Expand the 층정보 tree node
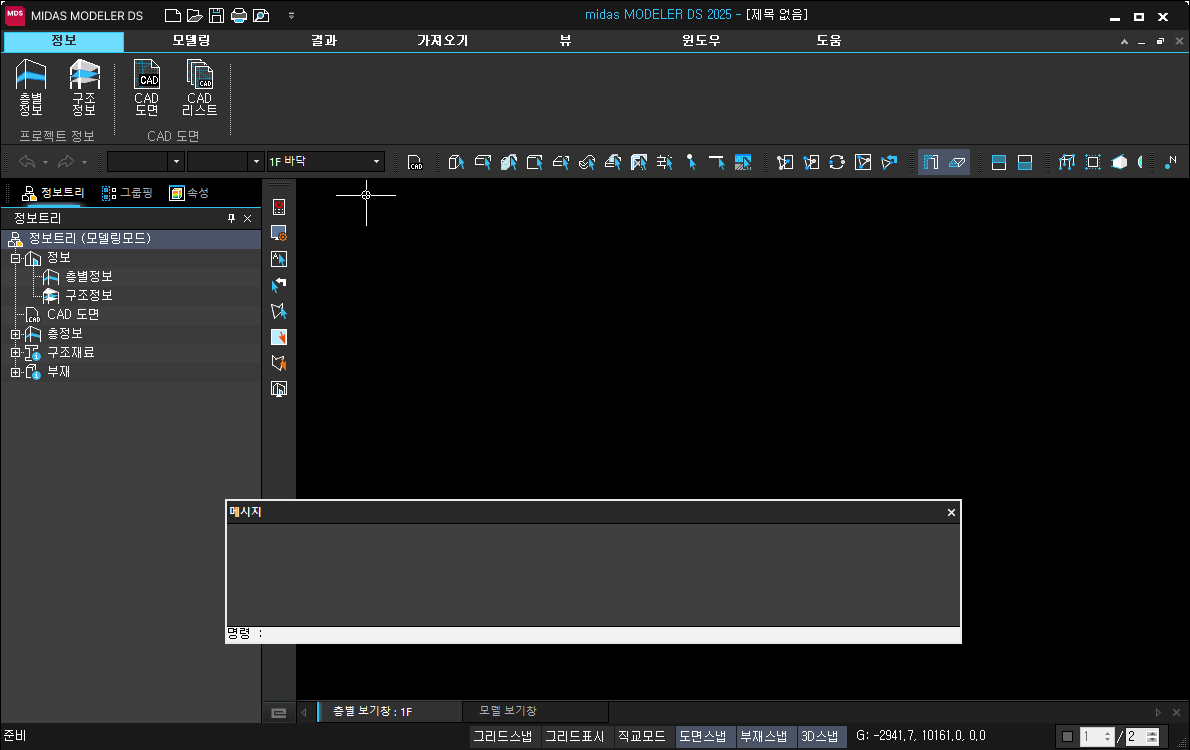Image resolution: width=1190 pixels, height=750 pixels. coord(15,334)
